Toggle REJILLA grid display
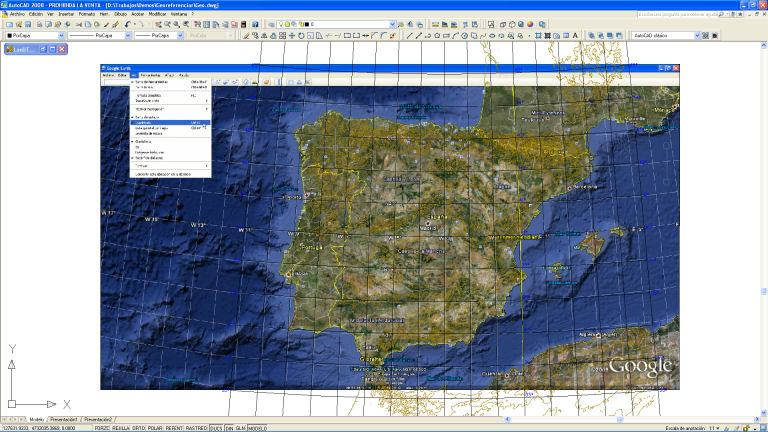Image resolution: width=768 pixels, height=432 pixels. pyautogui.click(x=120, y=428)
